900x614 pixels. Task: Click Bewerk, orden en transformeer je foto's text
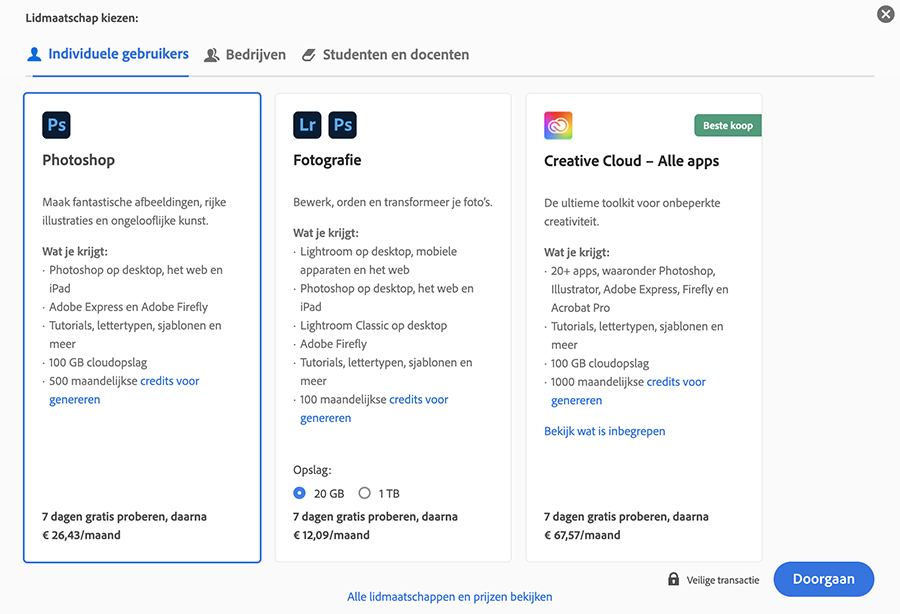point(393,202)
